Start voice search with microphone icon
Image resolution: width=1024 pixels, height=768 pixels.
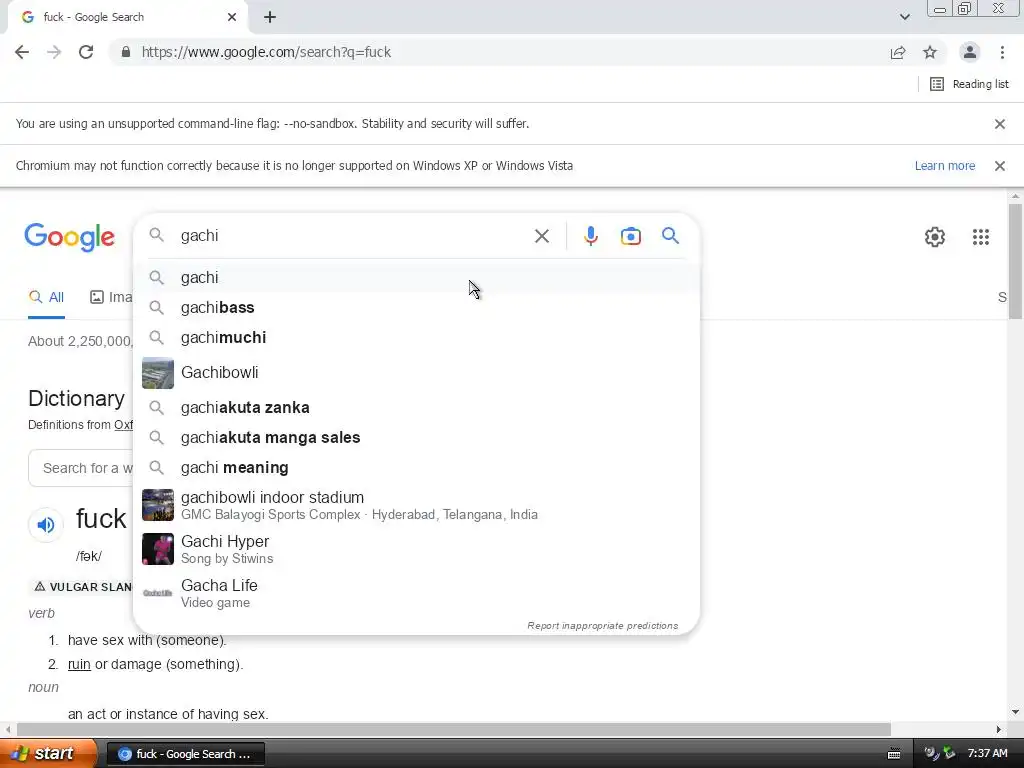tap(591, 236)
